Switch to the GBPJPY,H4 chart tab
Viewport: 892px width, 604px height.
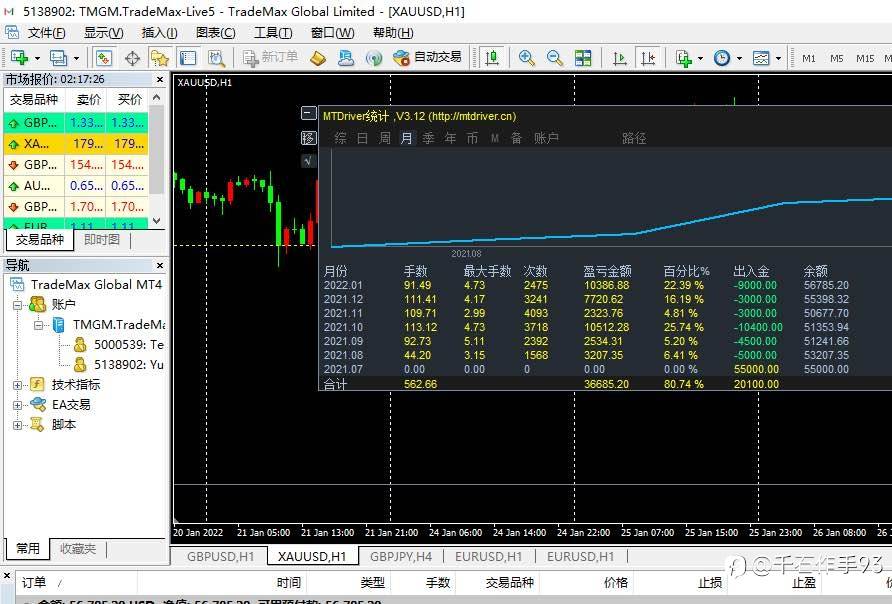pyautogui.click(x=401, y=557)
